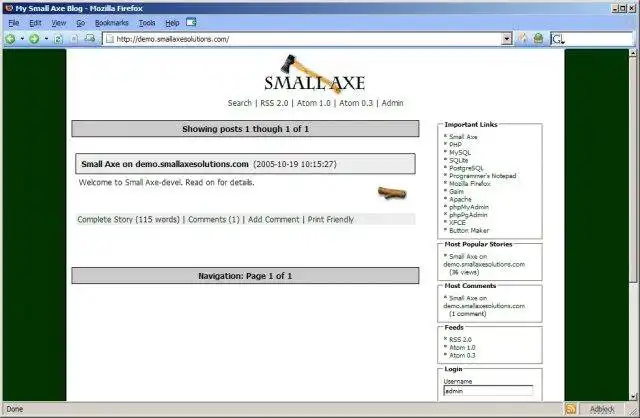This screenshot has width=640, height=418.
Task: Open Atom 1.0 in Feeds box
Action: coord(462,347)
